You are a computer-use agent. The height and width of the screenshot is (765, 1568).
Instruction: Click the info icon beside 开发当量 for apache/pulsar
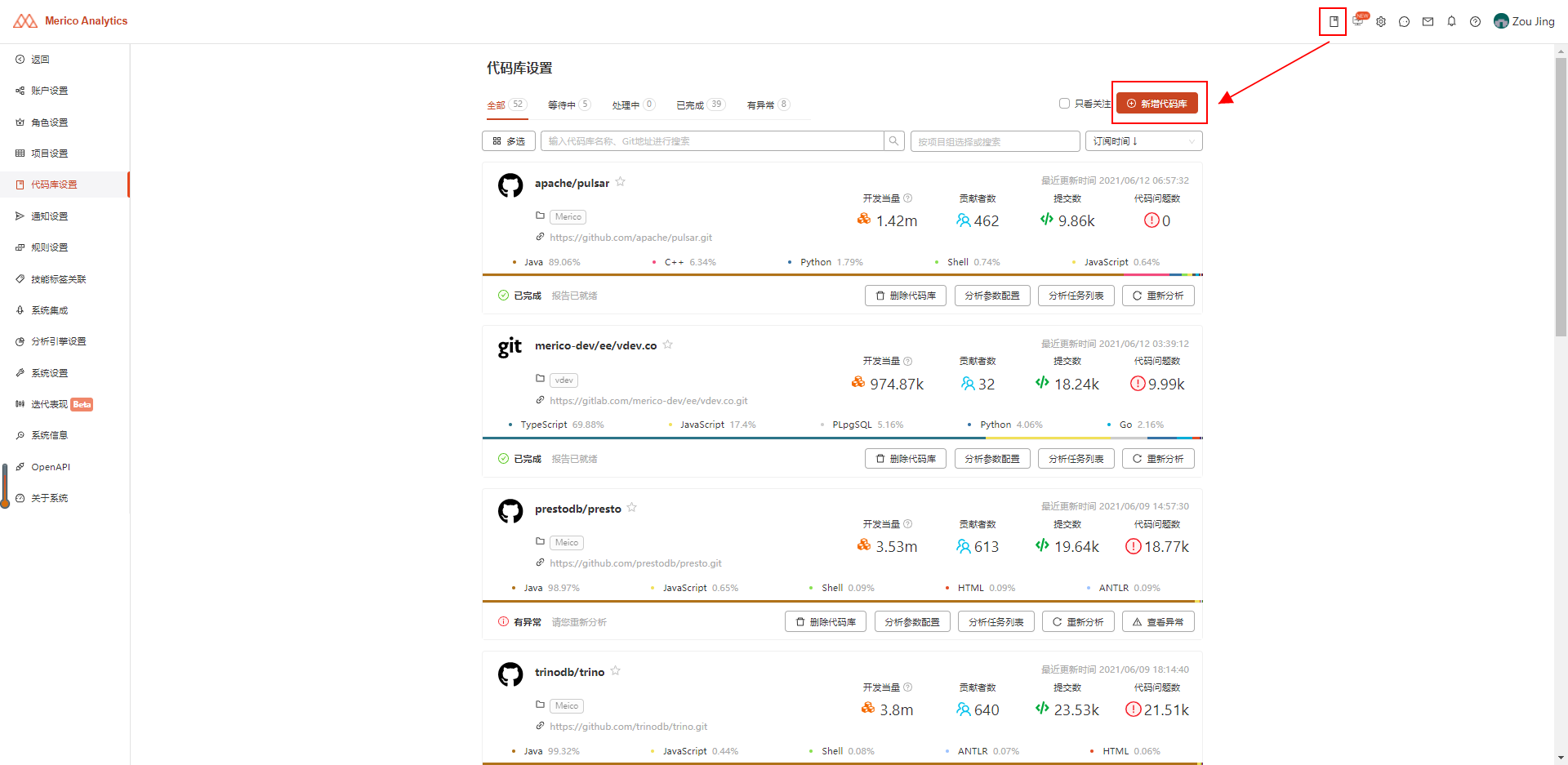pyautogui.click(x=908, y=198)
